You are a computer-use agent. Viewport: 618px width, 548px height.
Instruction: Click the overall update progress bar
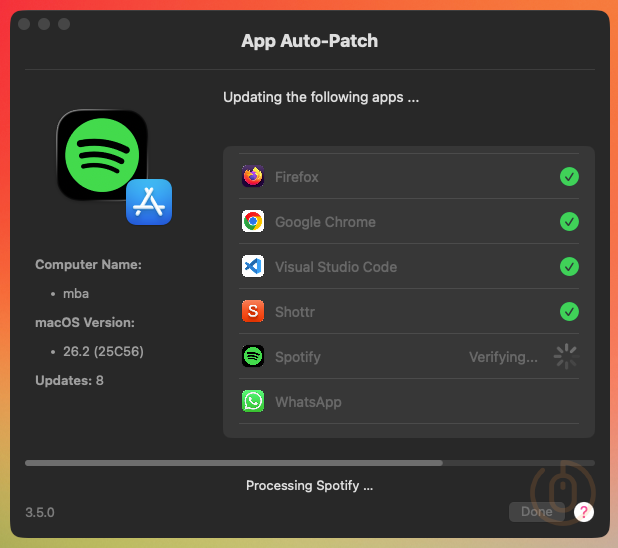(x=310, y=463)
